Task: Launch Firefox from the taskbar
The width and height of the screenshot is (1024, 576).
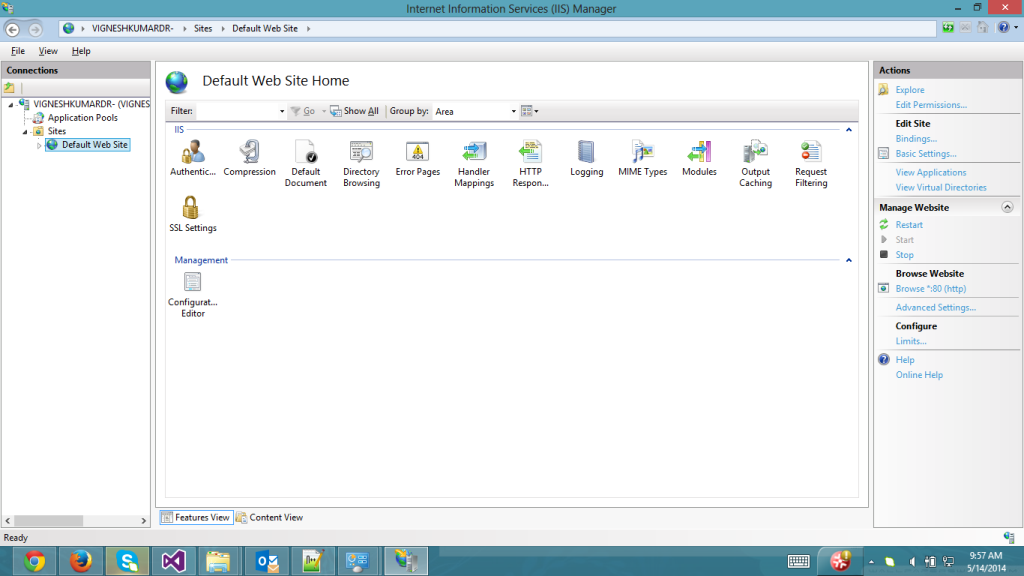Action: [x=82, y=561]
